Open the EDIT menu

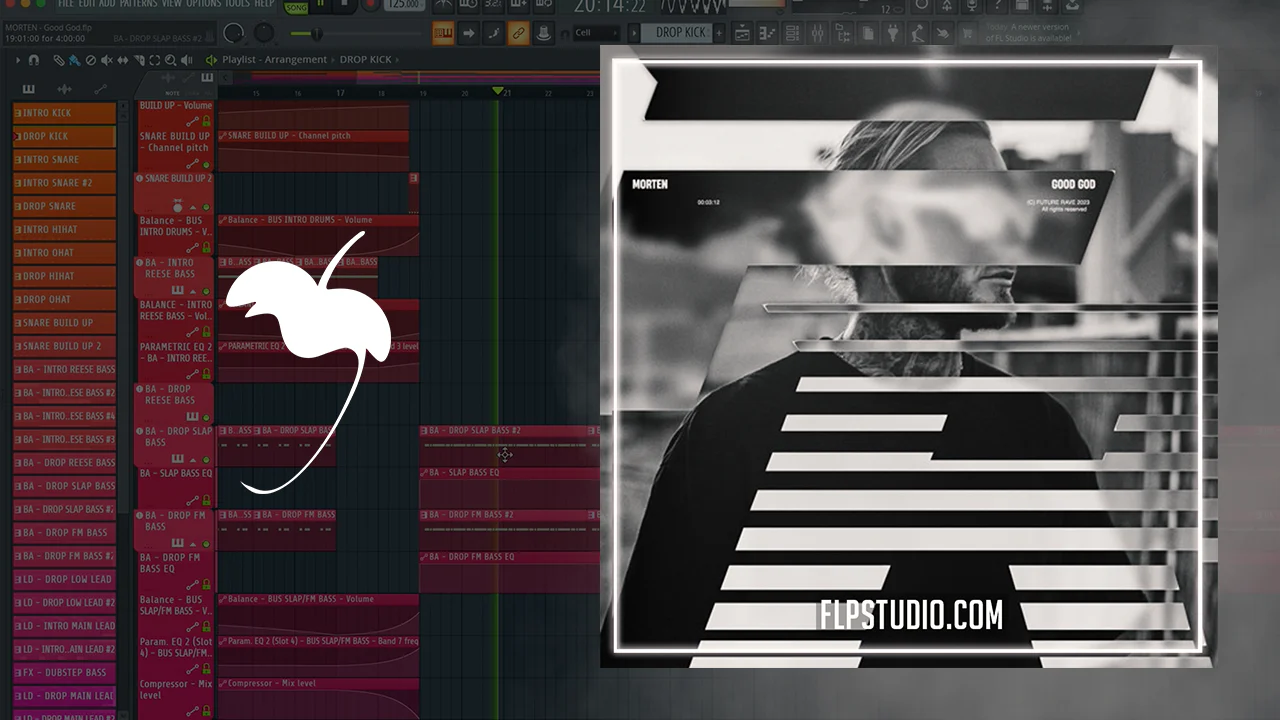coord(88,4)
